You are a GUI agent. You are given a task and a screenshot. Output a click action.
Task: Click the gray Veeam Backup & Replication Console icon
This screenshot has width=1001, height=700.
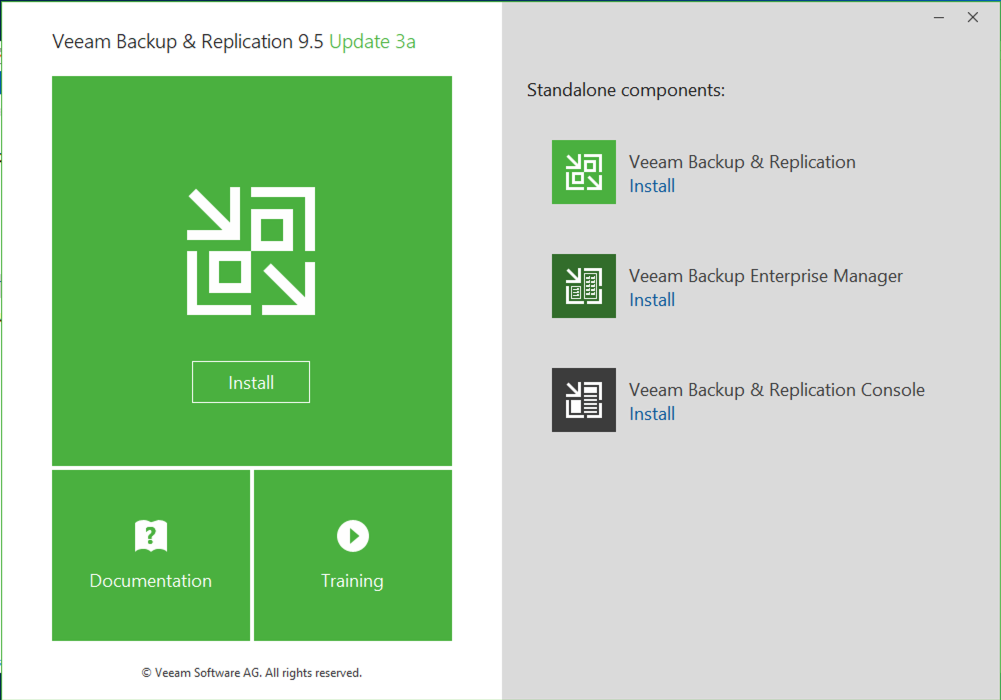[583, 400]
